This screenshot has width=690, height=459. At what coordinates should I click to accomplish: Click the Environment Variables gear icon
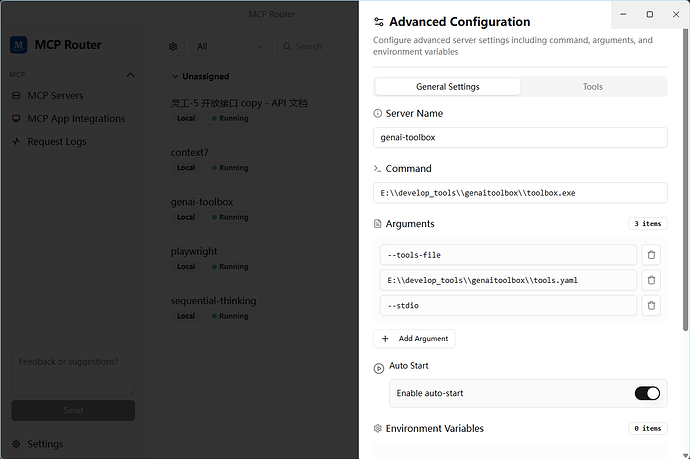378,428
